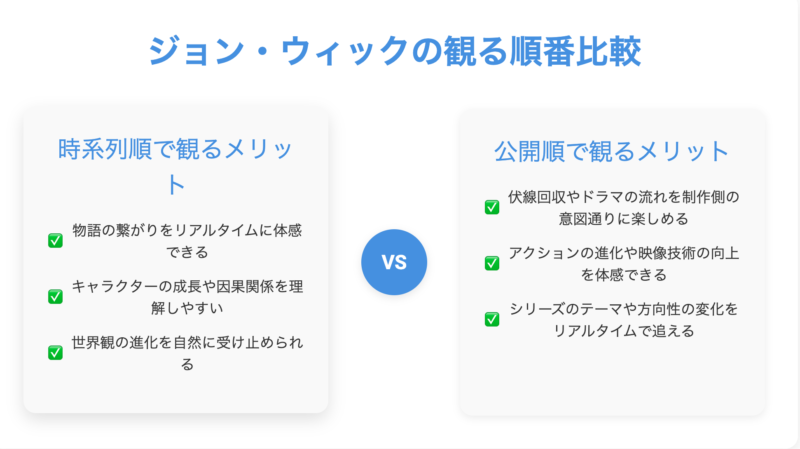800x449 pixels.
Task: Click the heading 公開順で観るメリット
Action: point(612,152)
